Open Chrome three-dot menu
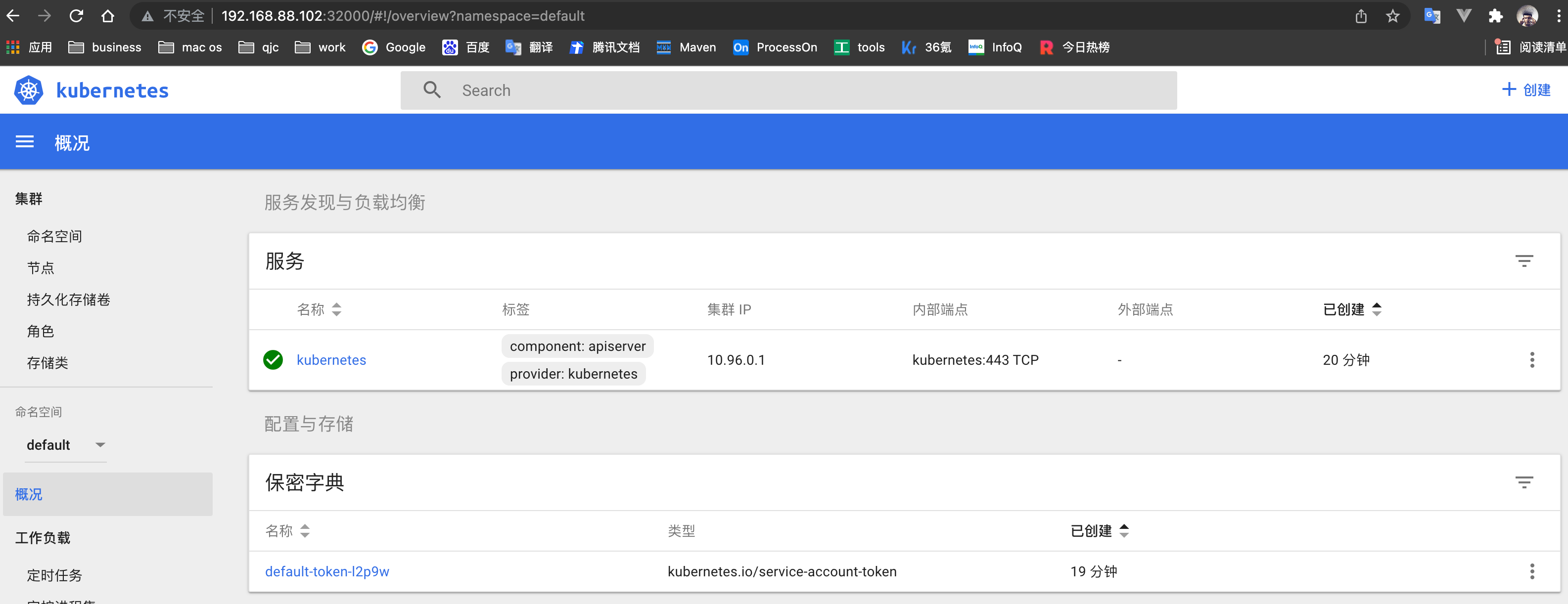 click(1559, 16)
